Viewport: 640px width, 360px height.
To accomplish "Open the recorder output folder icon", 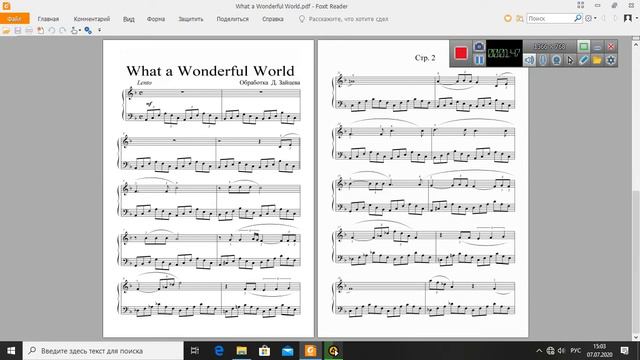I will coord(597,60).
